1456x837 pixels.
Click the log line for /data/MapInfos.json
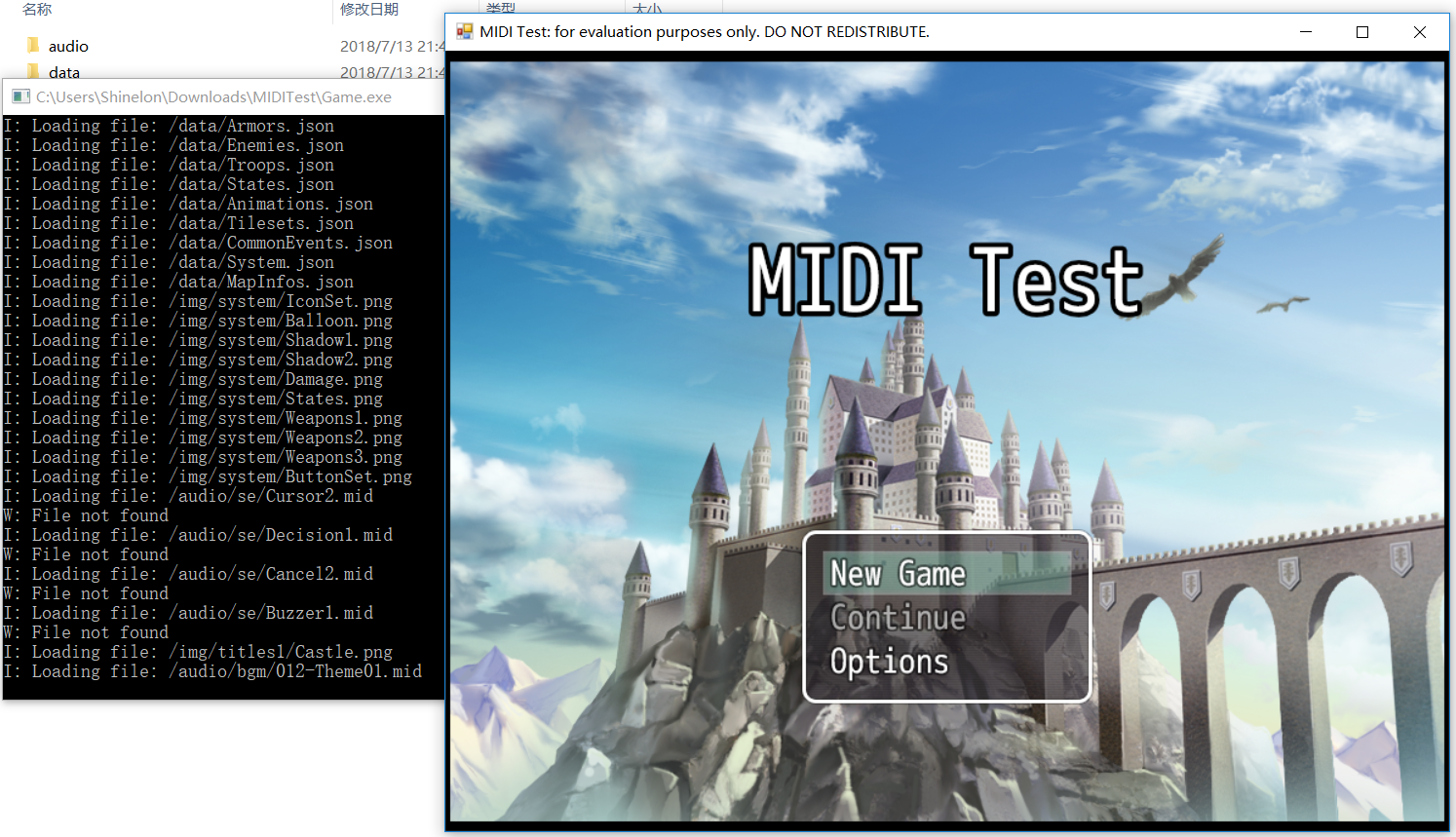click(x=178, y=282)
